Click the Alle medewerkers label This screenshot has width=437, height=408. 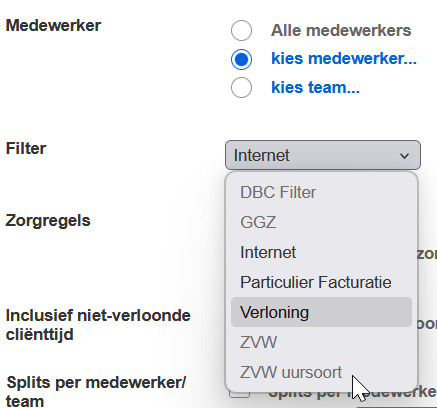tap(341, 31)
